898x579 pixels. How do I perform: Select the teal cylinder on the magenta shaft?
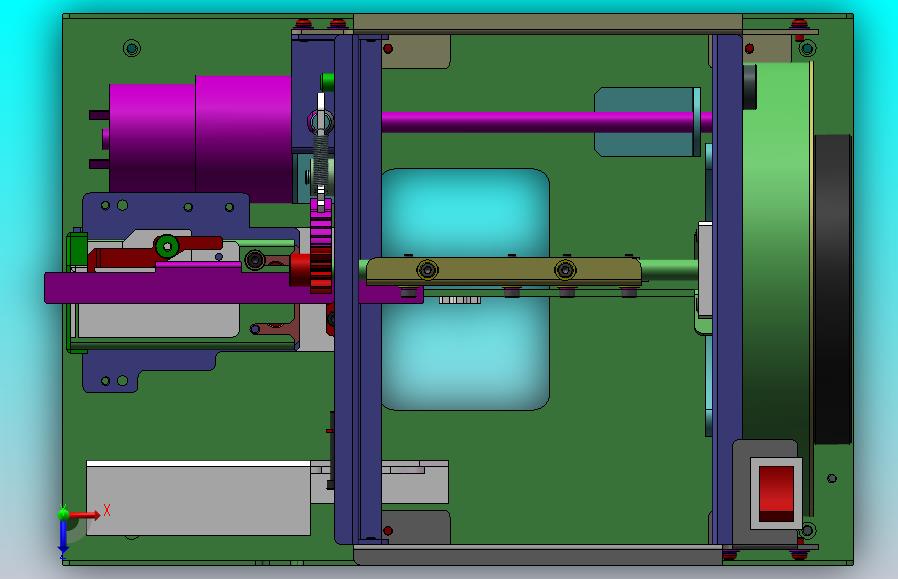[x=647, y=122]
